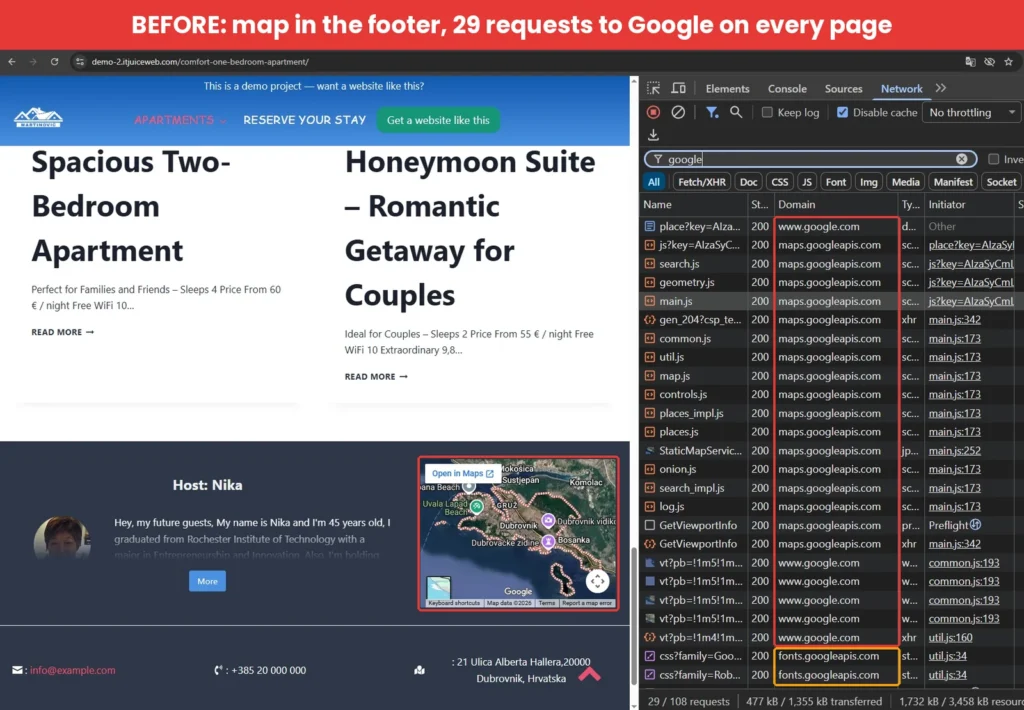Open the network search magnifier
Screen dimensions: 1024x710
(736, 112)
